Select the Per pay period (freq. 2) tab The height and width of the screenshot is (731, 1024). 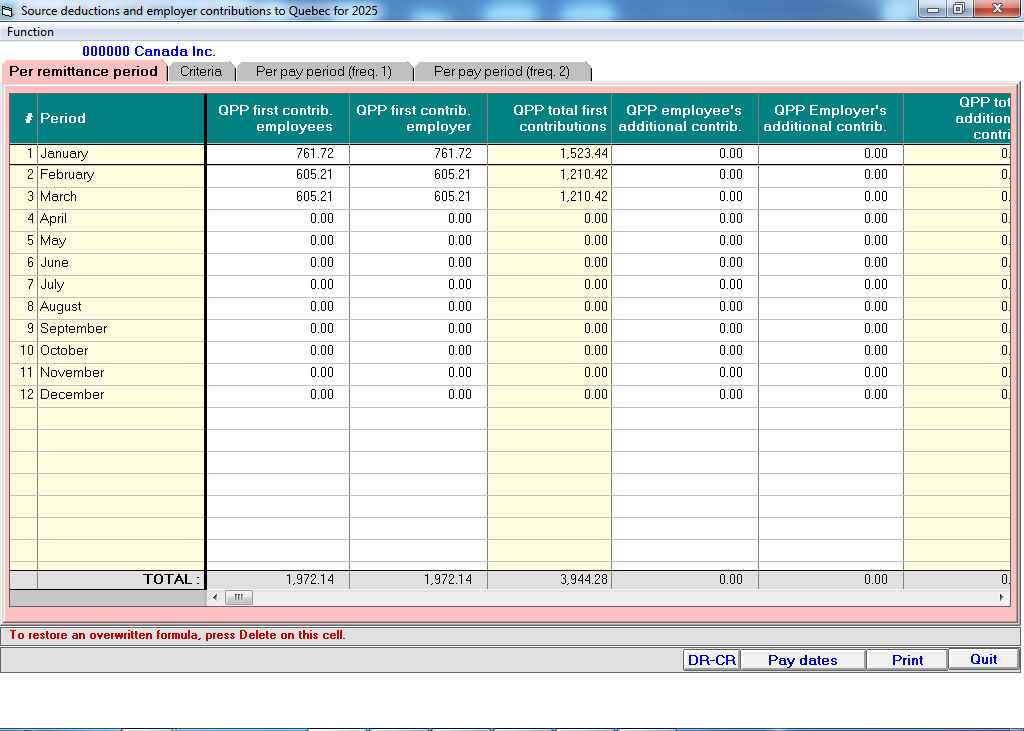click(501, 71)
